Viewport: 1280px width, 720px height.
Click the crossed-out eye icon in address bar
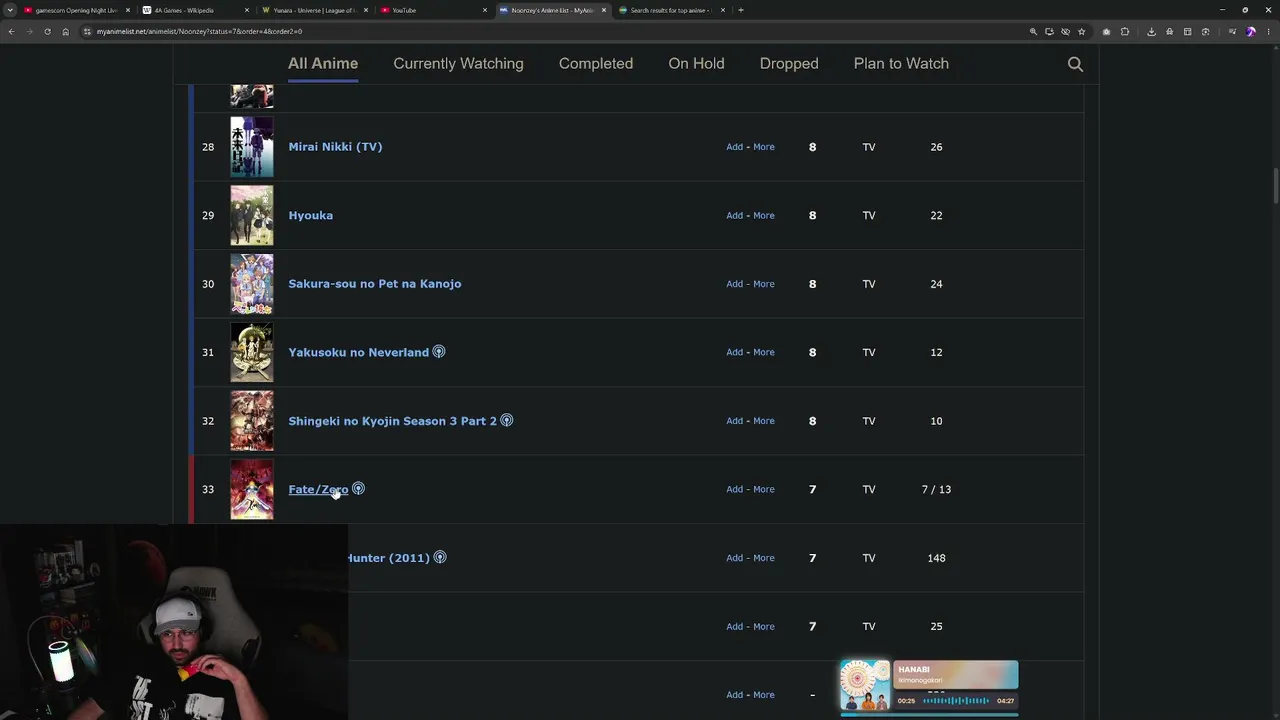(x=1065, y=31)
